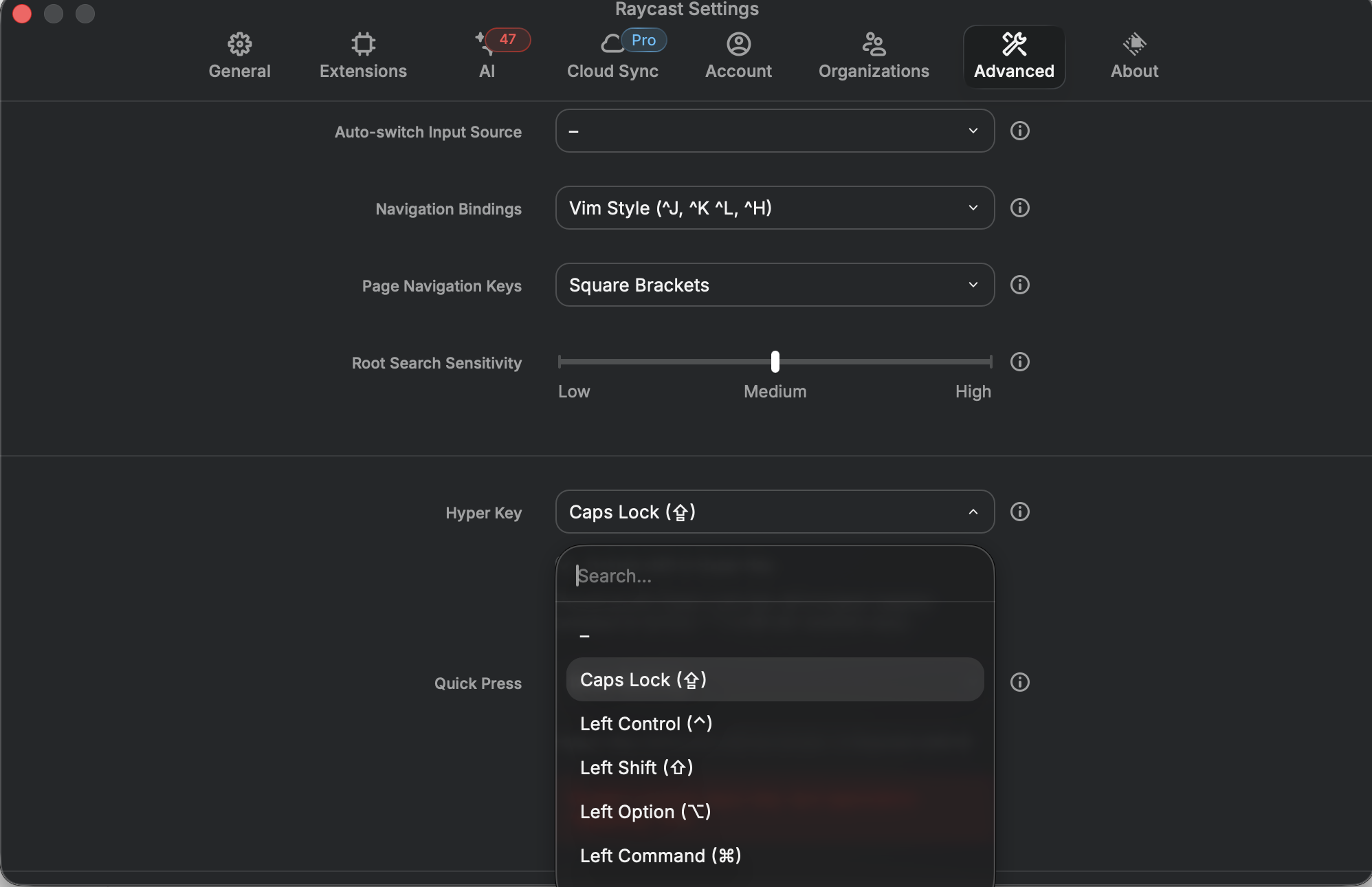Click the High sensitivity label
Screen dimensions: 1372x887
pos(973,391)
